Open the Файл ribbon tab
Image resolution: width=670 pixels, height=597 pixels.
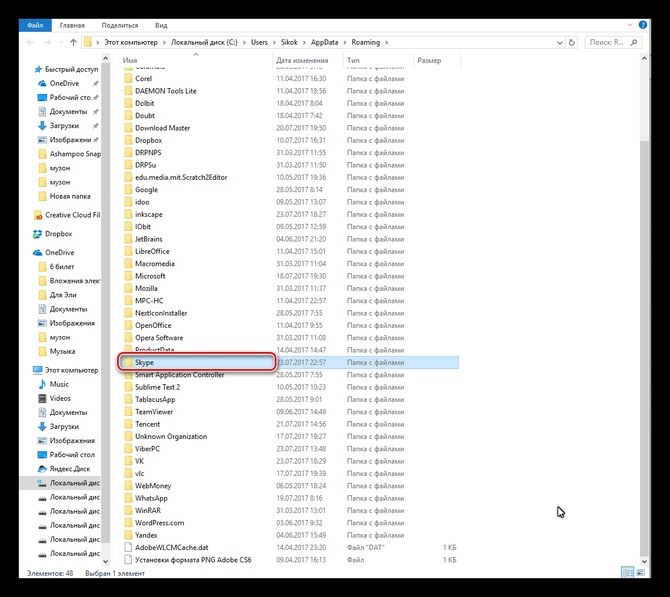coord(35,25)
